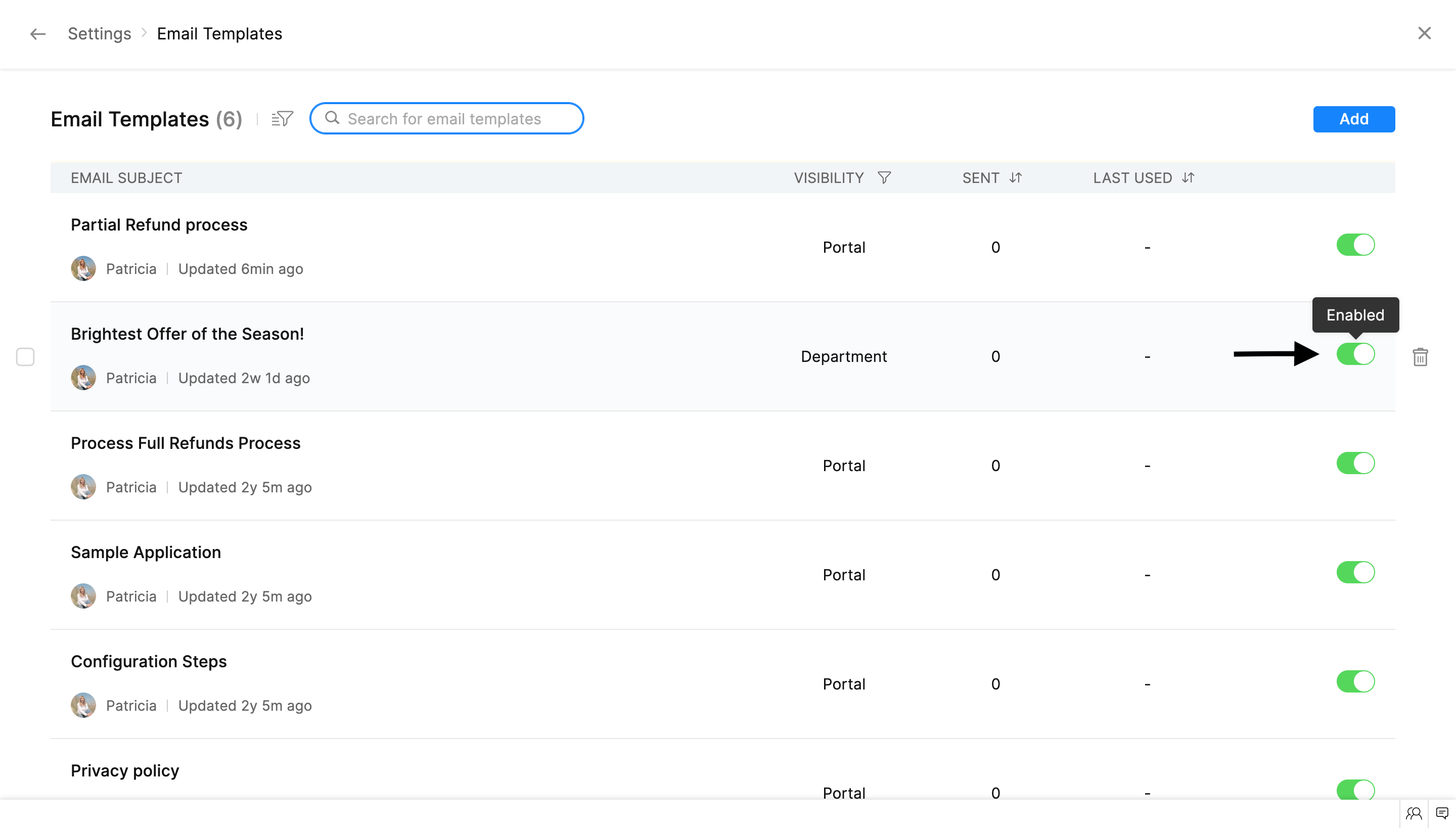Click the contacts icon in the bottom bar
The height and width of the screenshot is (828, 1456).
[1414, 813]
